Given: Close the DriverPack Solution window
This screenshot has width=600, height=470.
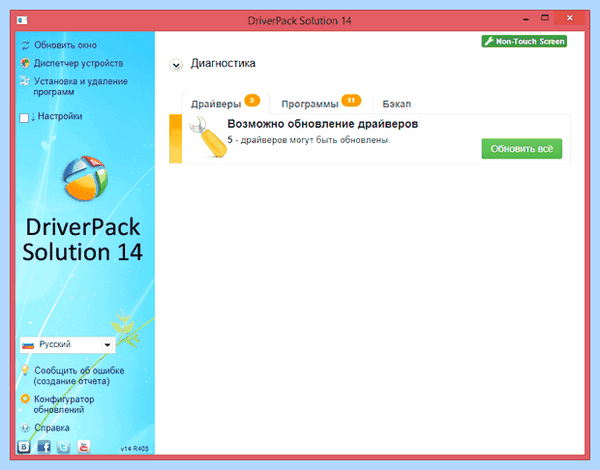Looking at the screenshot, I should pyautogui.click(x=570, y=18).
